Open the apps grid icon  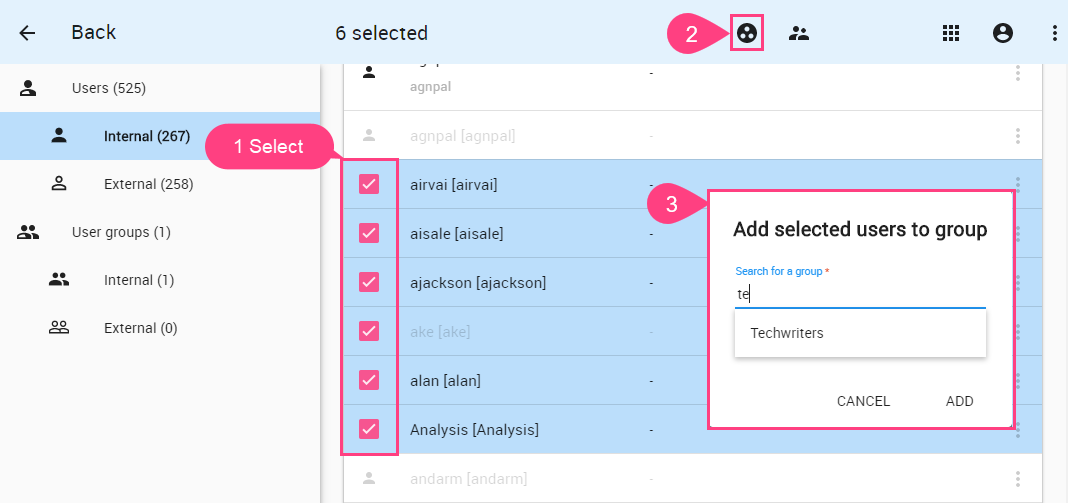tap(951, 33)
